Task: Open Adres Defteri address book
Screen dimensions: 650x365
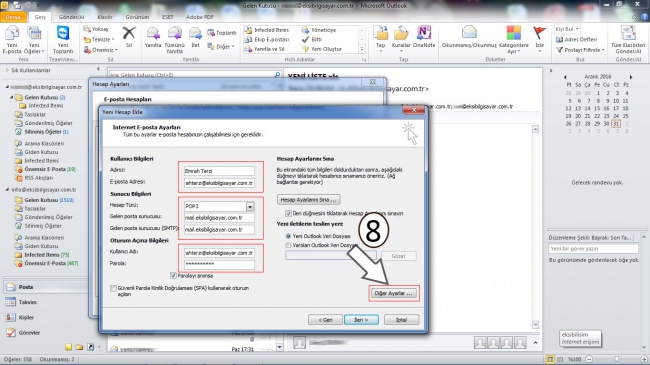Action: [576, 39]
